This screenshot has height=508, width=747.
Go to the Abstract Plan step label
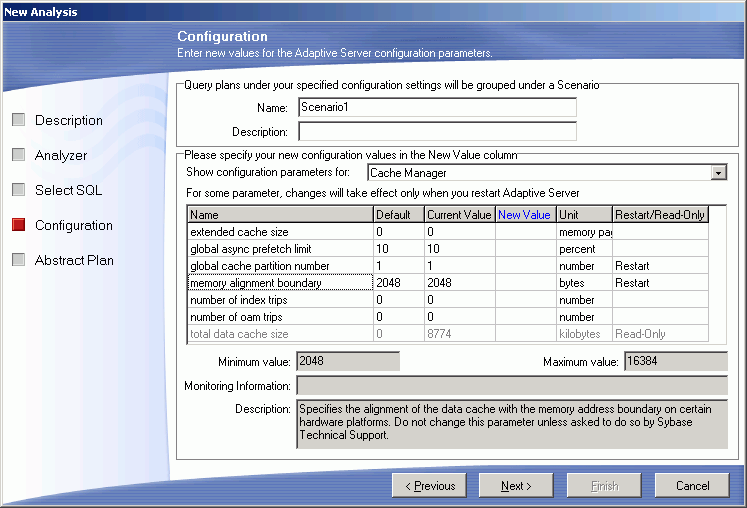(x=74, y=260)
